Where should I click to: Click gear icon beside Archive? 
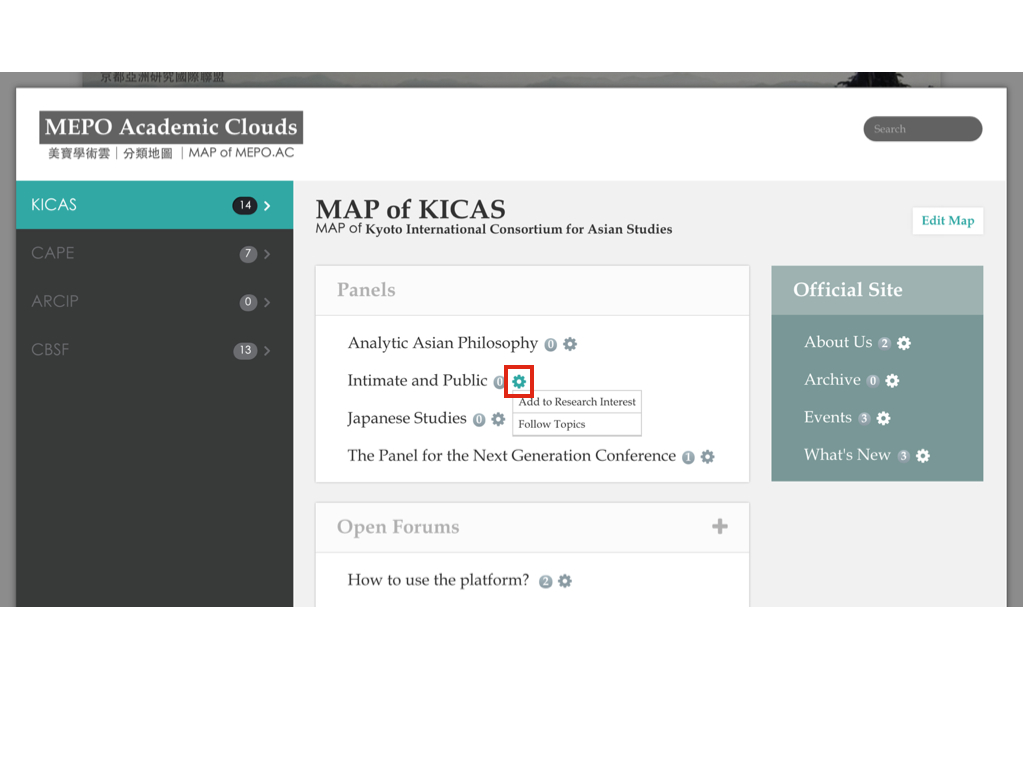[892, 381]
